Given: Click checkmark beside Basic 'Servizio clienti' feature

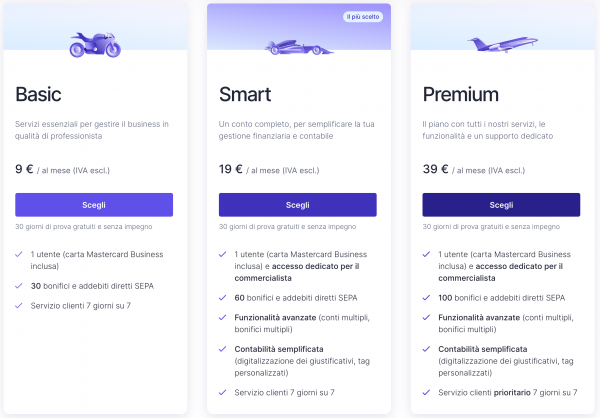Looking at the screenshot, I should pyautogui.click(x=20, y=305).
